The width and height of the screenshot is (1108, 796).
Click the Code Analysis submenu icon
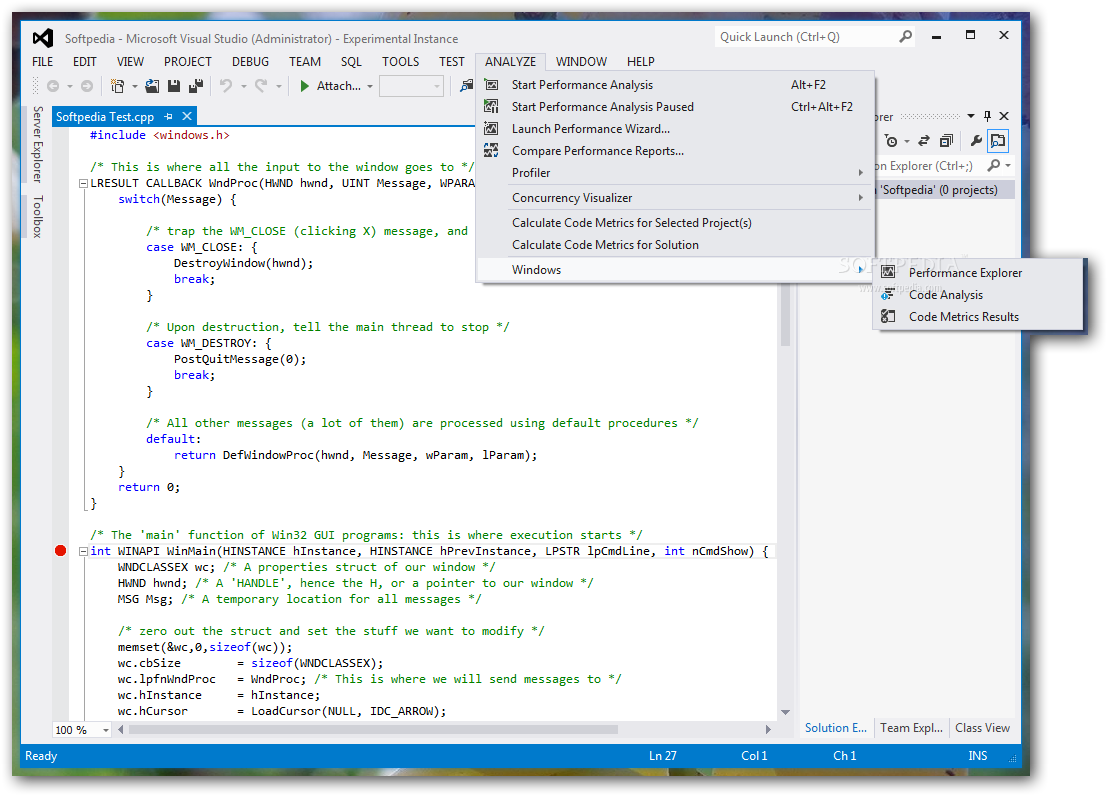coord(888,294)
